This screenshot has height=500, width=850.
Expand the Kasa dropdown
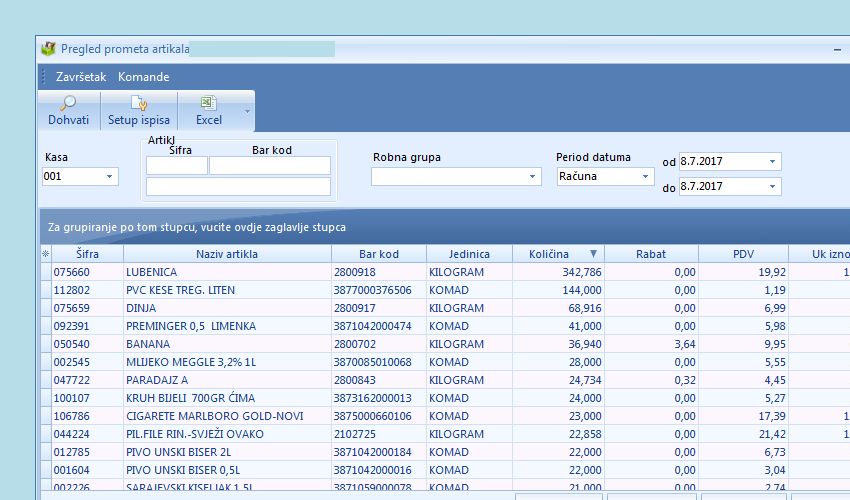[109, 177]
